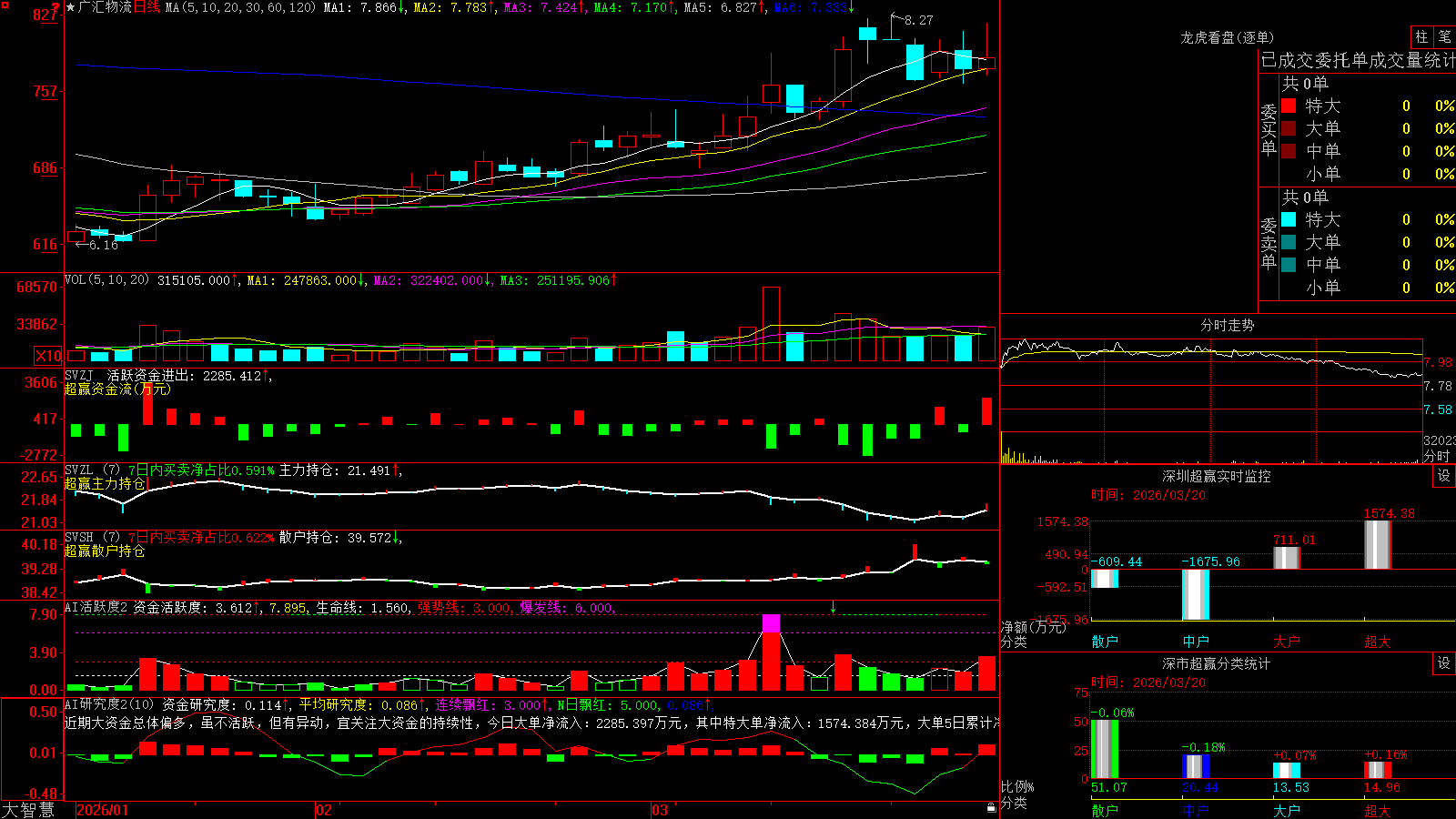The height and width of the screenshot is (819, 1456).
Task: Click the 6.16 low price annotation
Action: point(104,246)
